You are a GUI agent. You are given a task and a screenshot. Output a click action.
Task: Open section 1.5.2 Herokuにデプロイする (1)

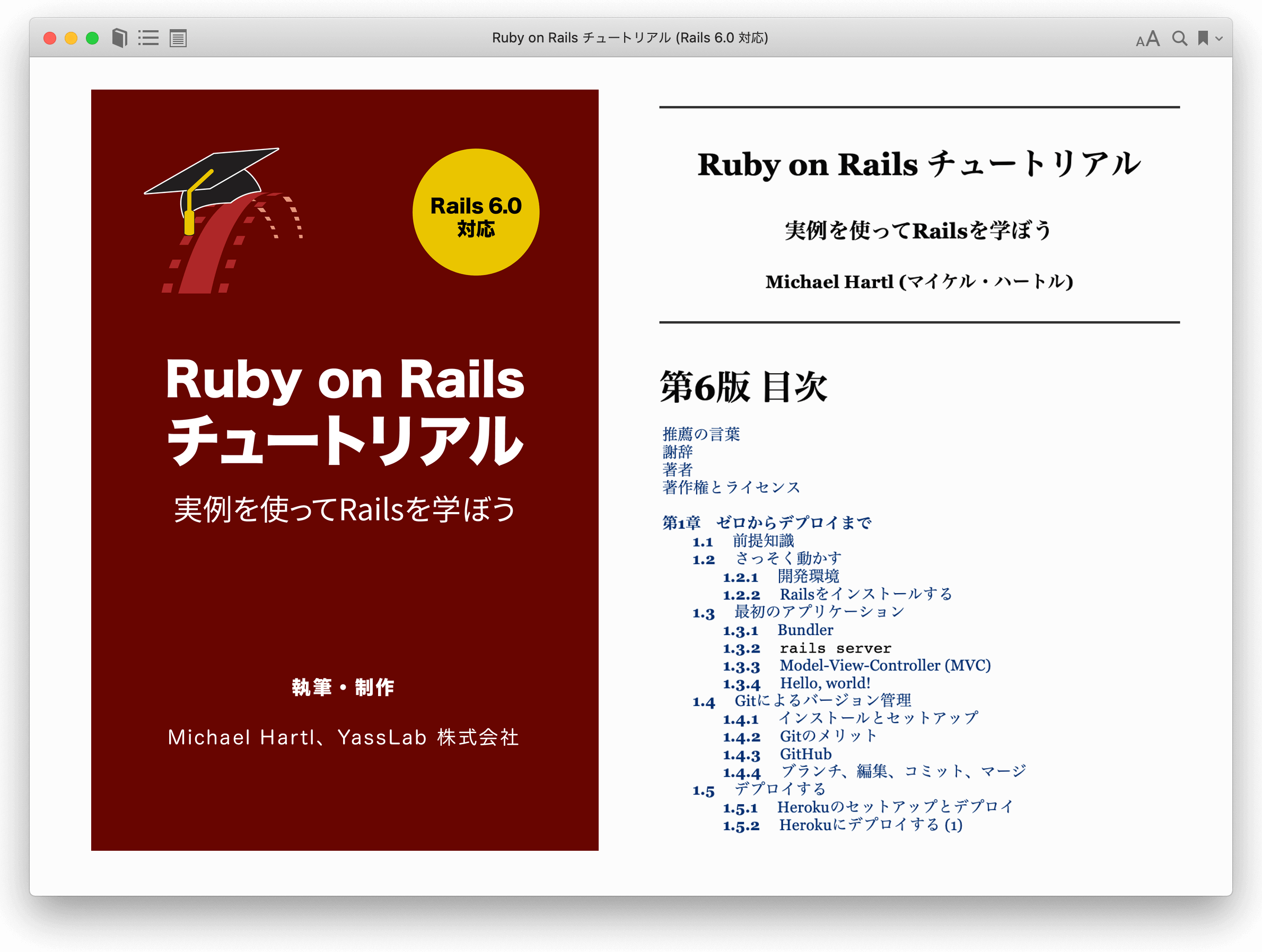click(843, 825)
